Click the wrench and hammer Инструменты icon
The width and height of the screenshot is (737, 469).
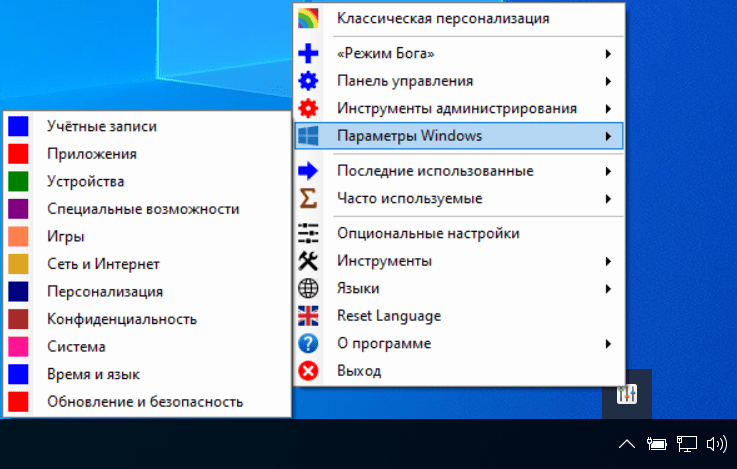tap(308, 261)
